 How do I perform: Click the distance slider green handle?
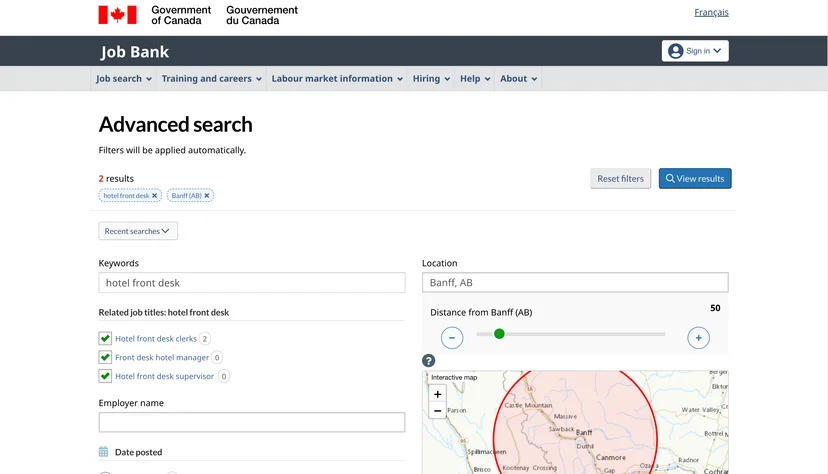(x=499, y=334)
